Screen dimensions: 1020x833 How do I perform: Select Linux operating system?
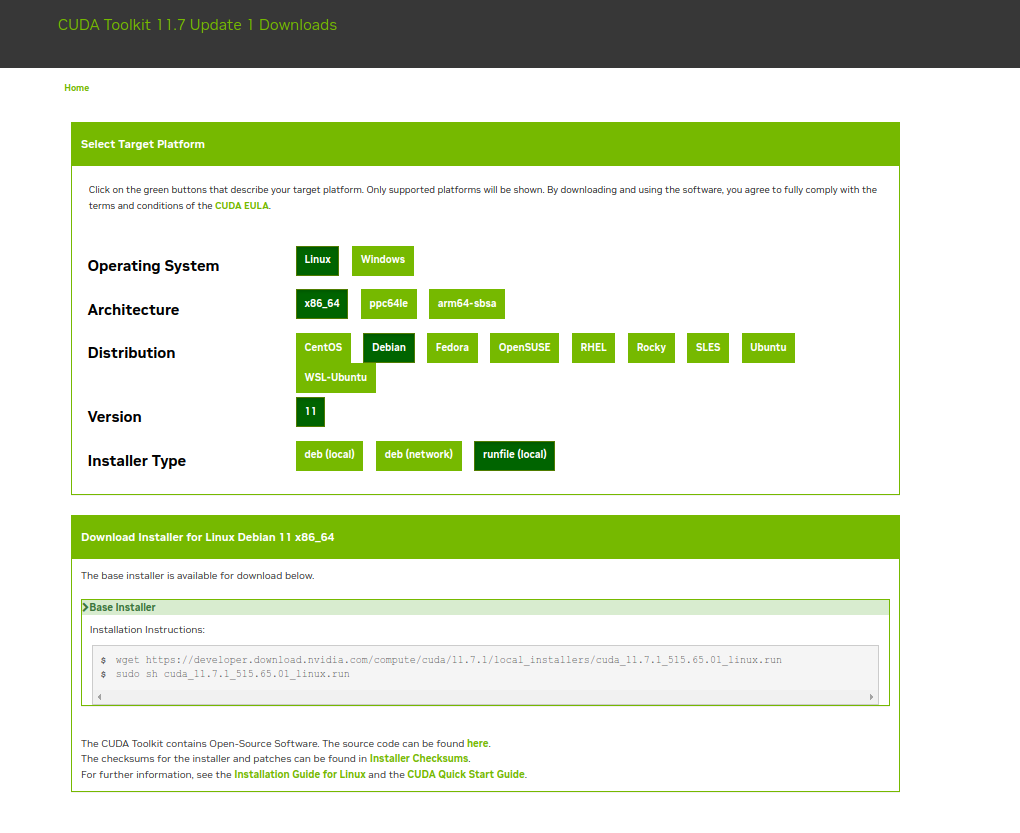pos(317,260)
